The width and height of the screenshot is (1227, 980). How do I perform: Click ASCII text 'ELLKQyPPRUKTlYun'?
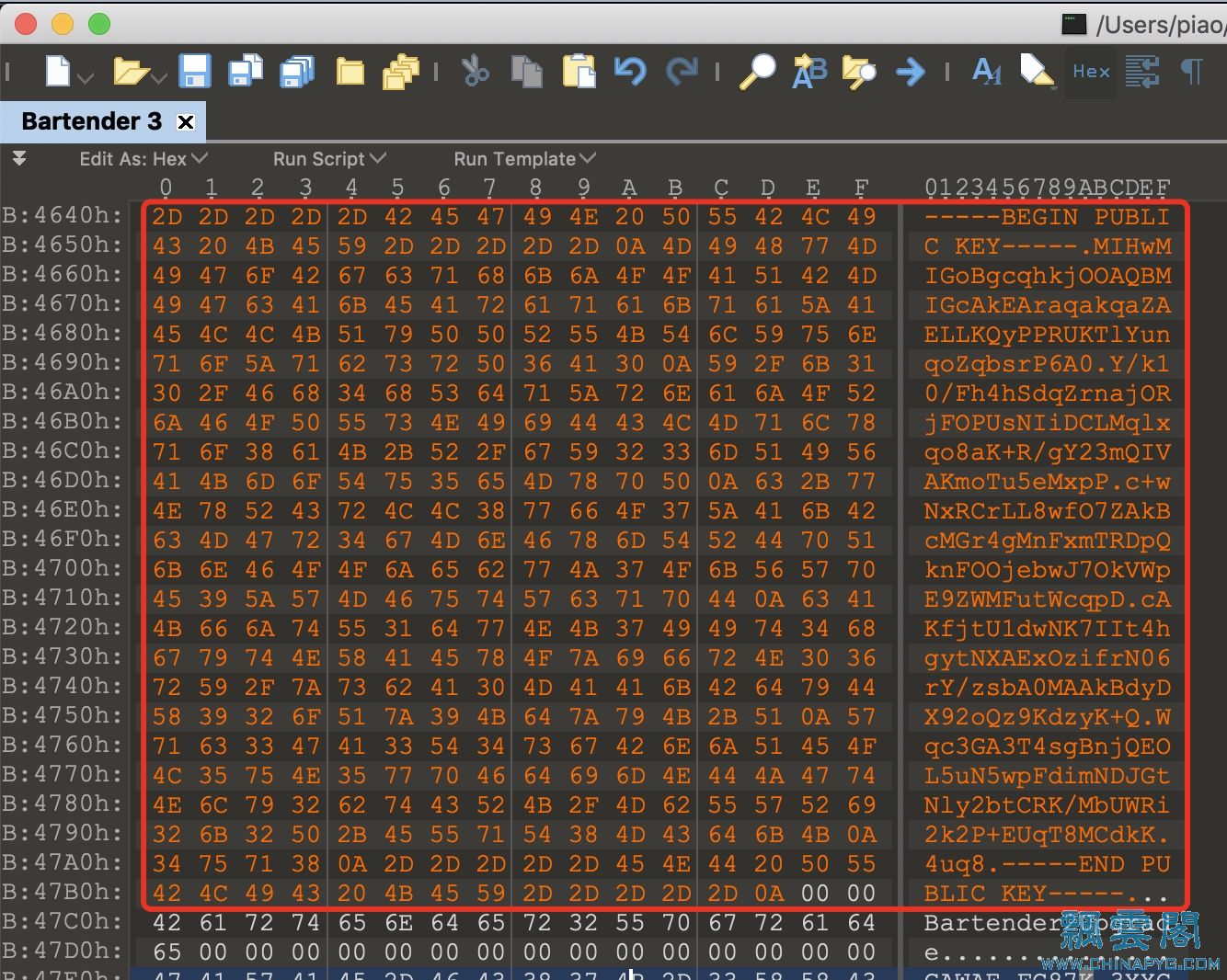(x=1047, y=335)
